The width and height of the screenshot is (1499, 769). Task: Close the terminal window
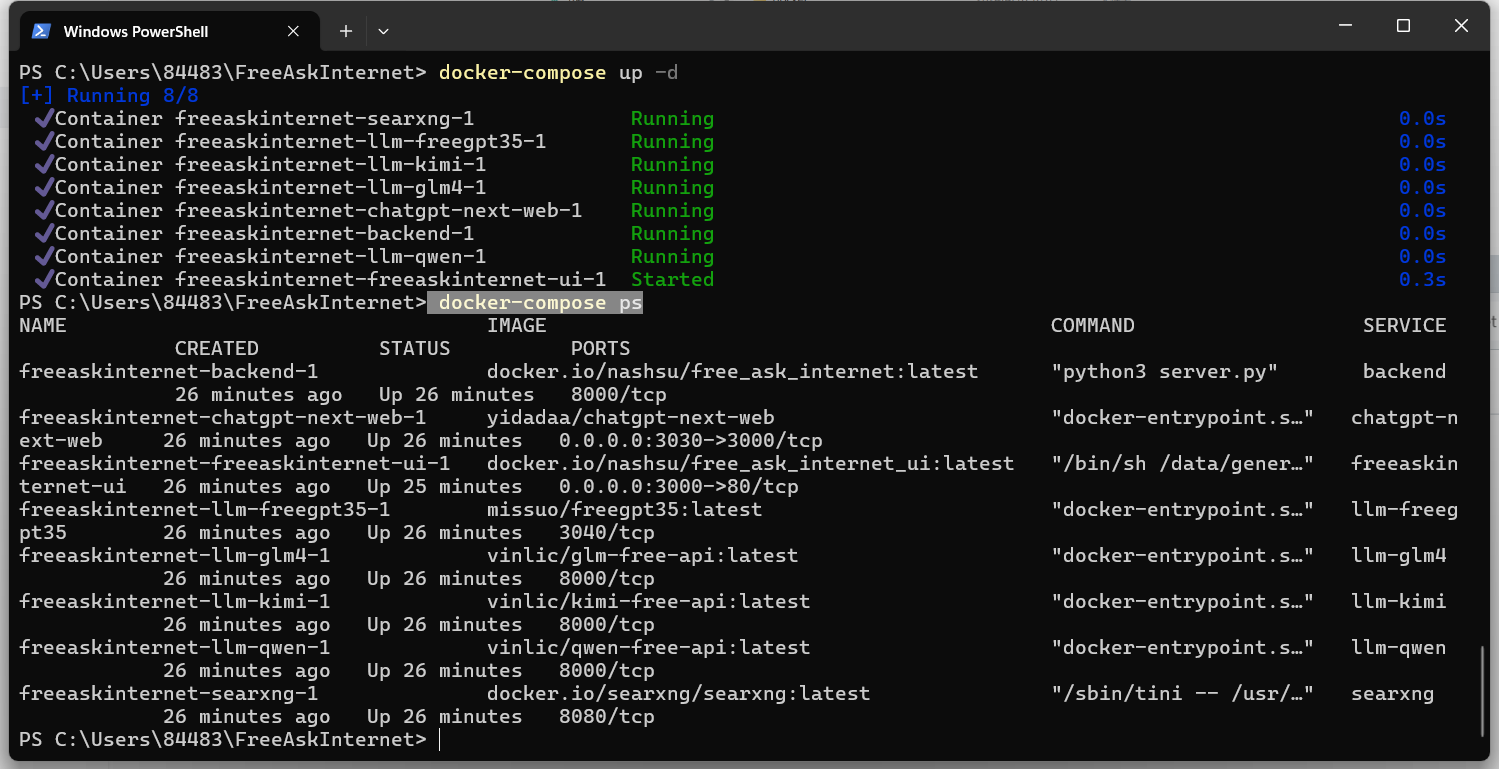1461,27
